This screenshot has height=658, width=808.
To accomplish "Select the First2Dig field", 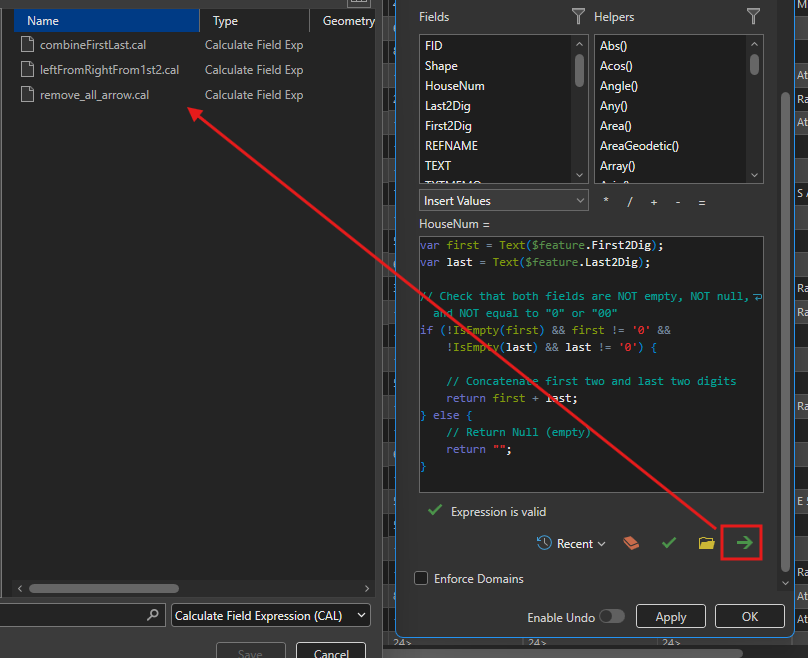I will click(x=448, y=126).
